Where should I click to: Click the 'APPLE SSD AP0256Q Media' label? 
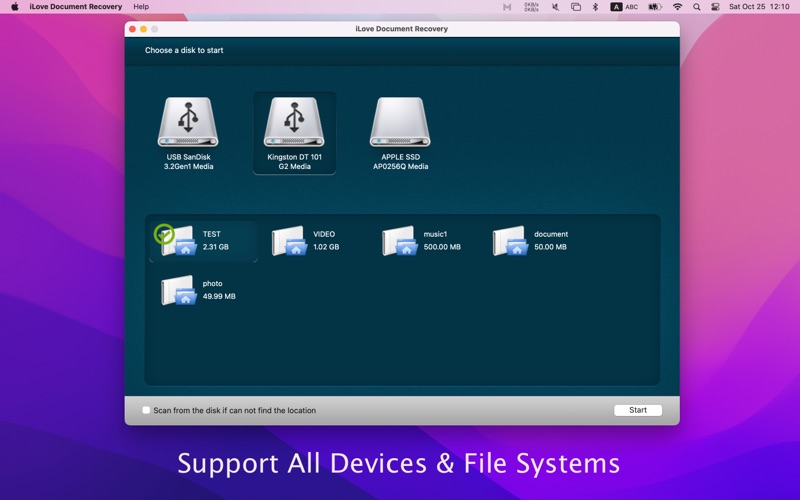401,162
